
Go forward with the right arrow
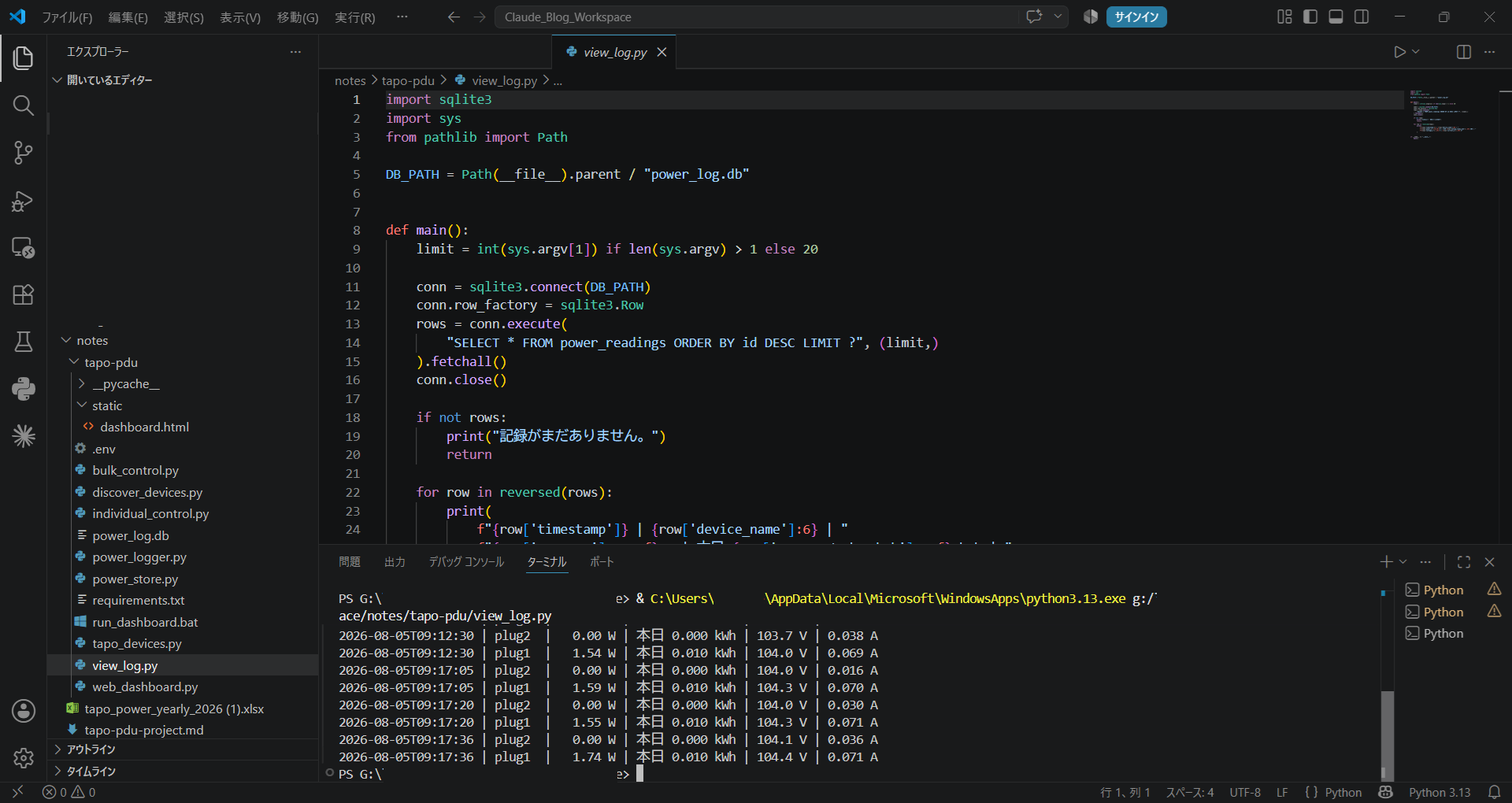pos(480,17)
